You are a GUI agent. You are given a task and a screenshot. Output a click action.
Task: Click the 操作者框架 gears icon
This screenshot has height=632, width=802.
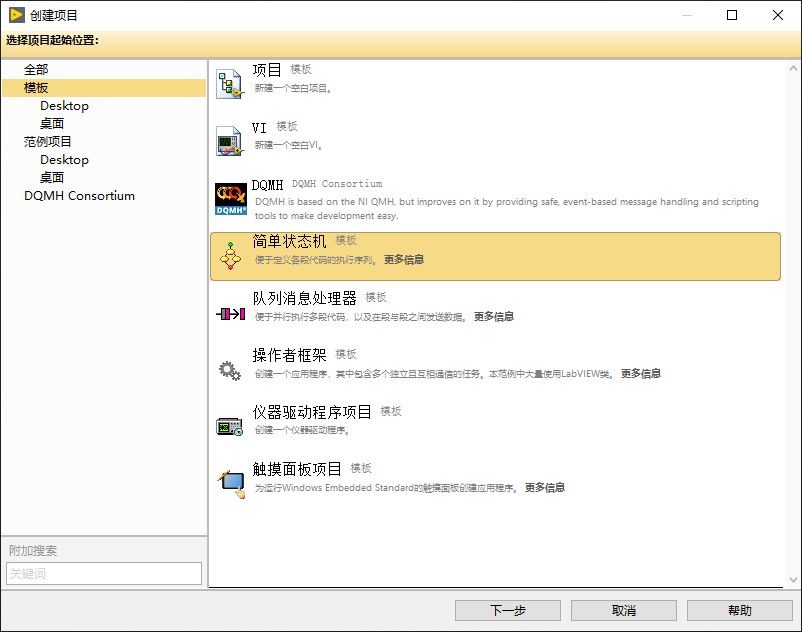[230, 371]
